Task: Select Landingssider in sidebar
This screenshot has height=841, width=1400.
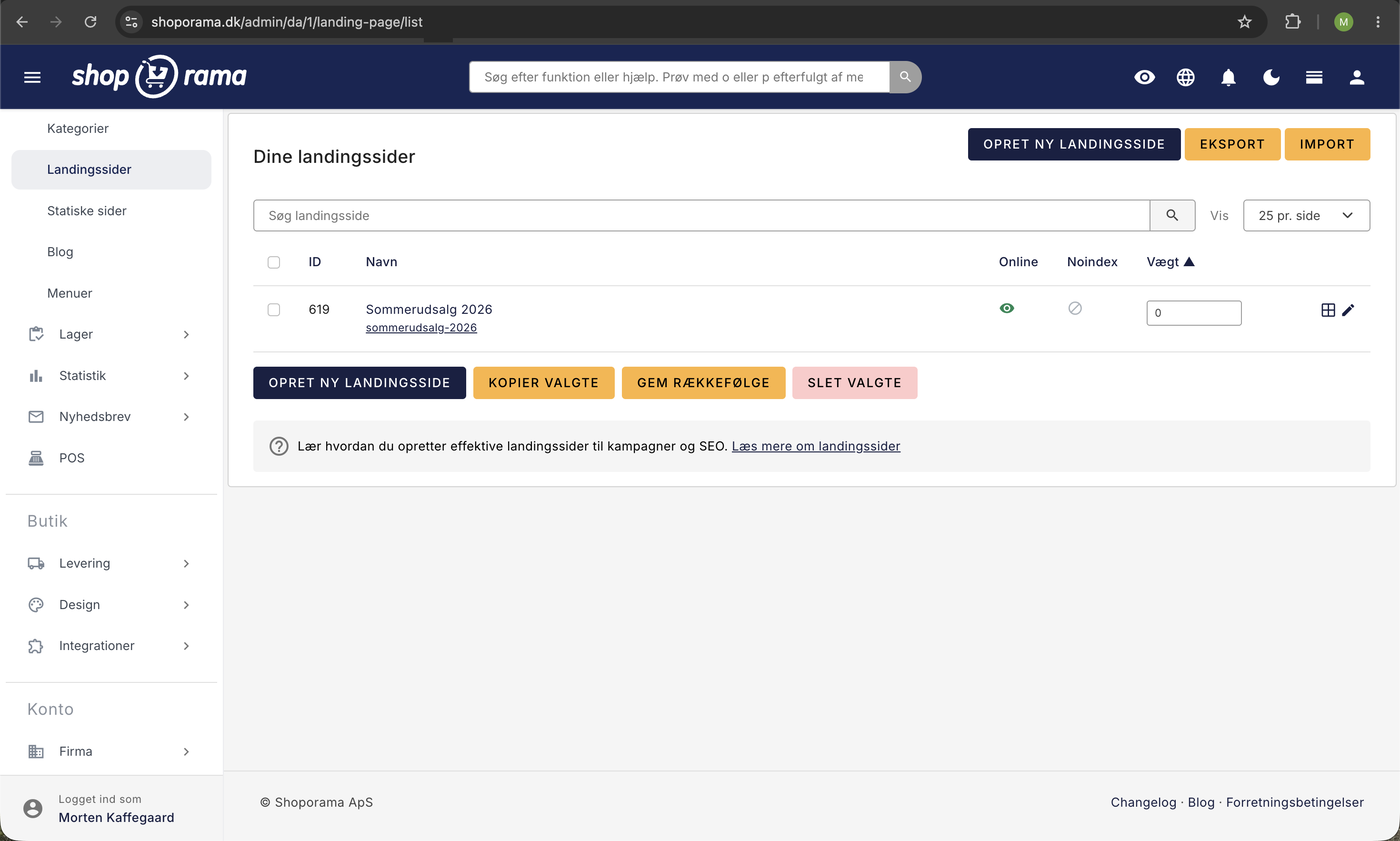Action: (x=111, y=169)
